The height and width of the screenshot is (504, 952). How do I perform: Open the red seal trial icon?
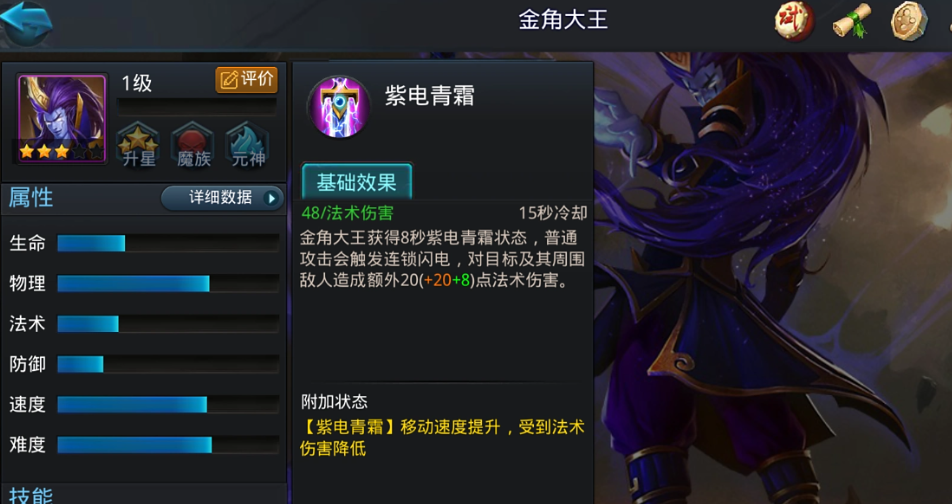pyautogui.click(x=794, y=21)
